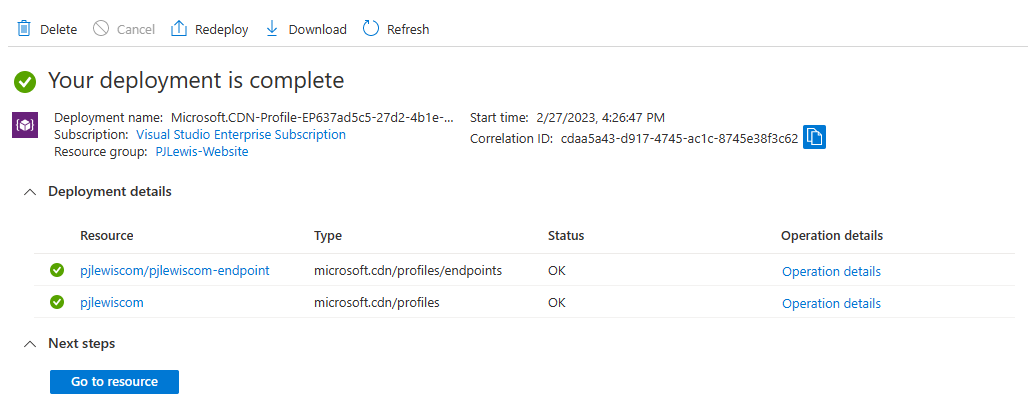The height and width of the screenshot is (408, 1028).
Task: Click the Cancel toolbar command
Action: coord(124,30)
